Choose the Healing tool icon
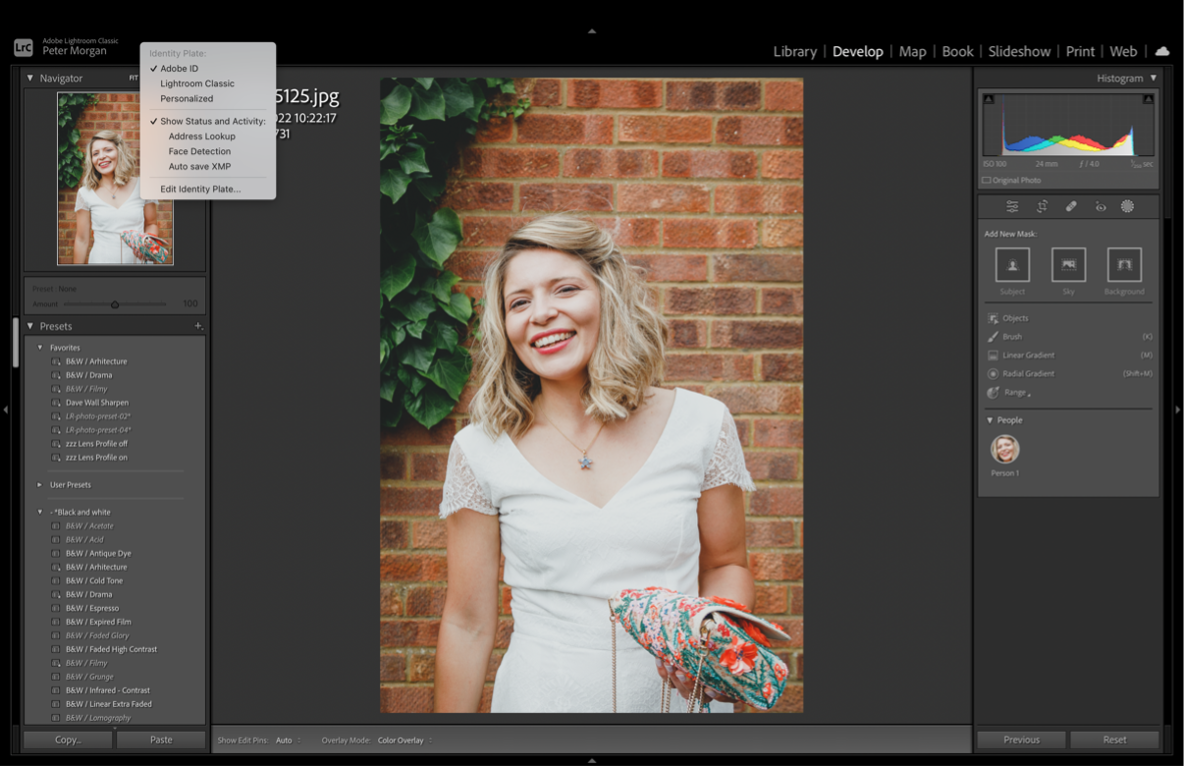The image size is (1188, 770). [1071, 207]
